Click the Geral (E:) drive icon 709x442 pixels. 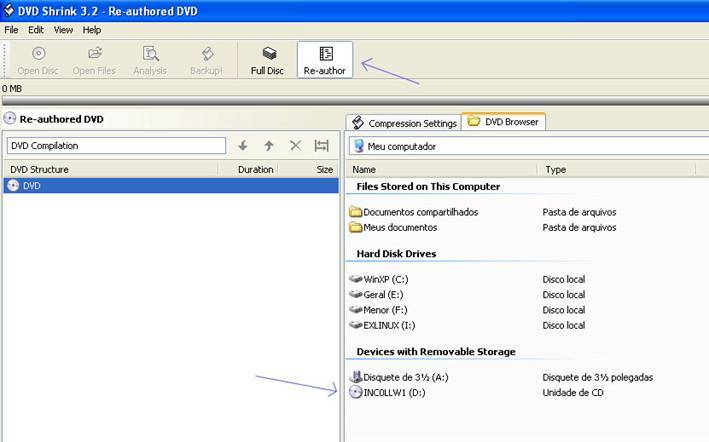pyautogui.click(x=356, y=294)
